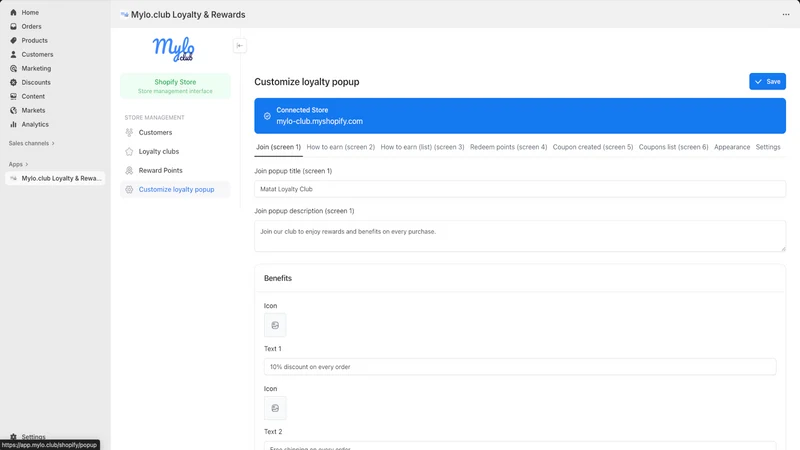Click the Join popup title input field
This screenshot has width=800, height=450.
(x=520, y=189)
